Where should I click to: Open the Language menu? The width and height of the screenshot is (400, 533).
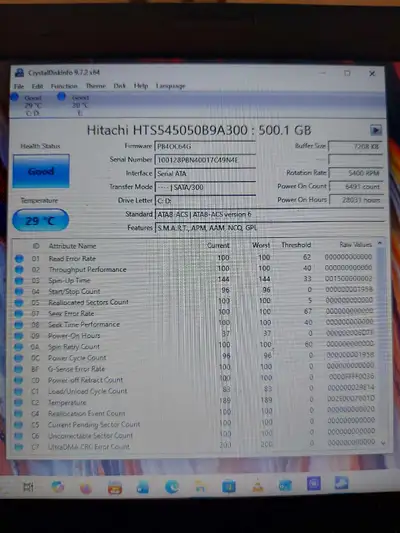(x=171, y=86)
